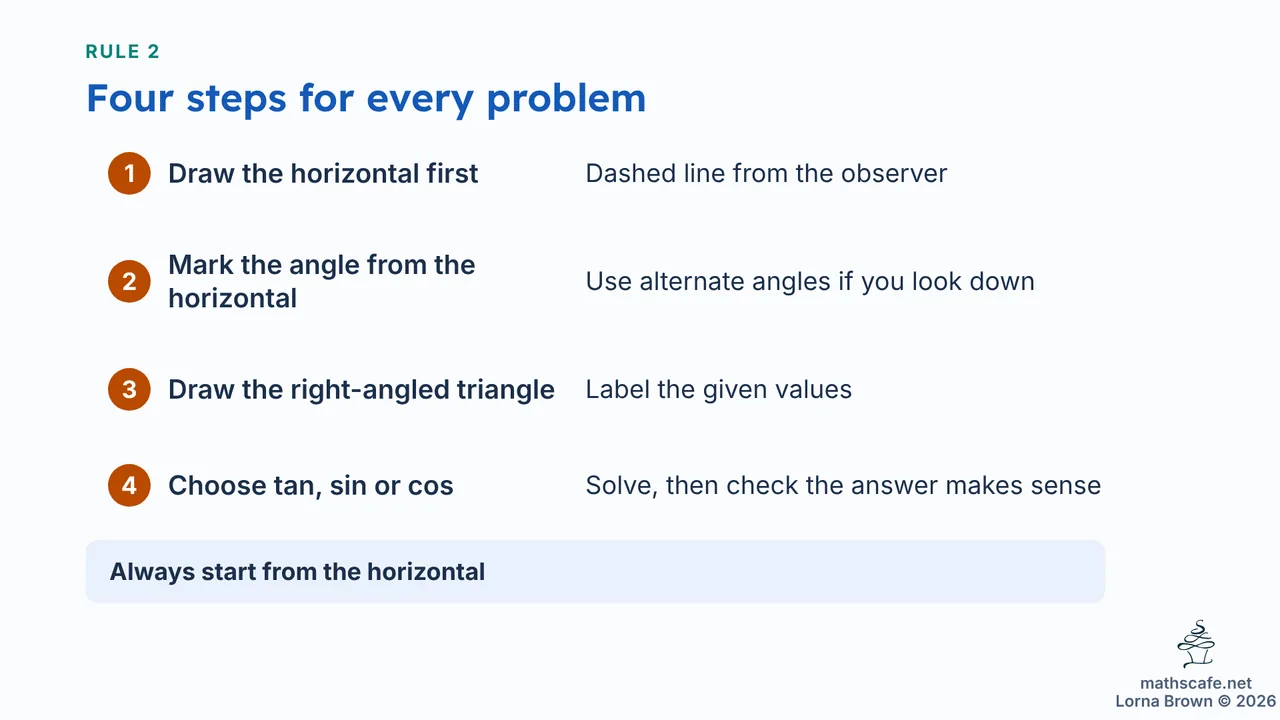Screen dimensions: 1280x720
Task: Click the Lorna Brown © 2026 credit
Action: (1196, 701)
